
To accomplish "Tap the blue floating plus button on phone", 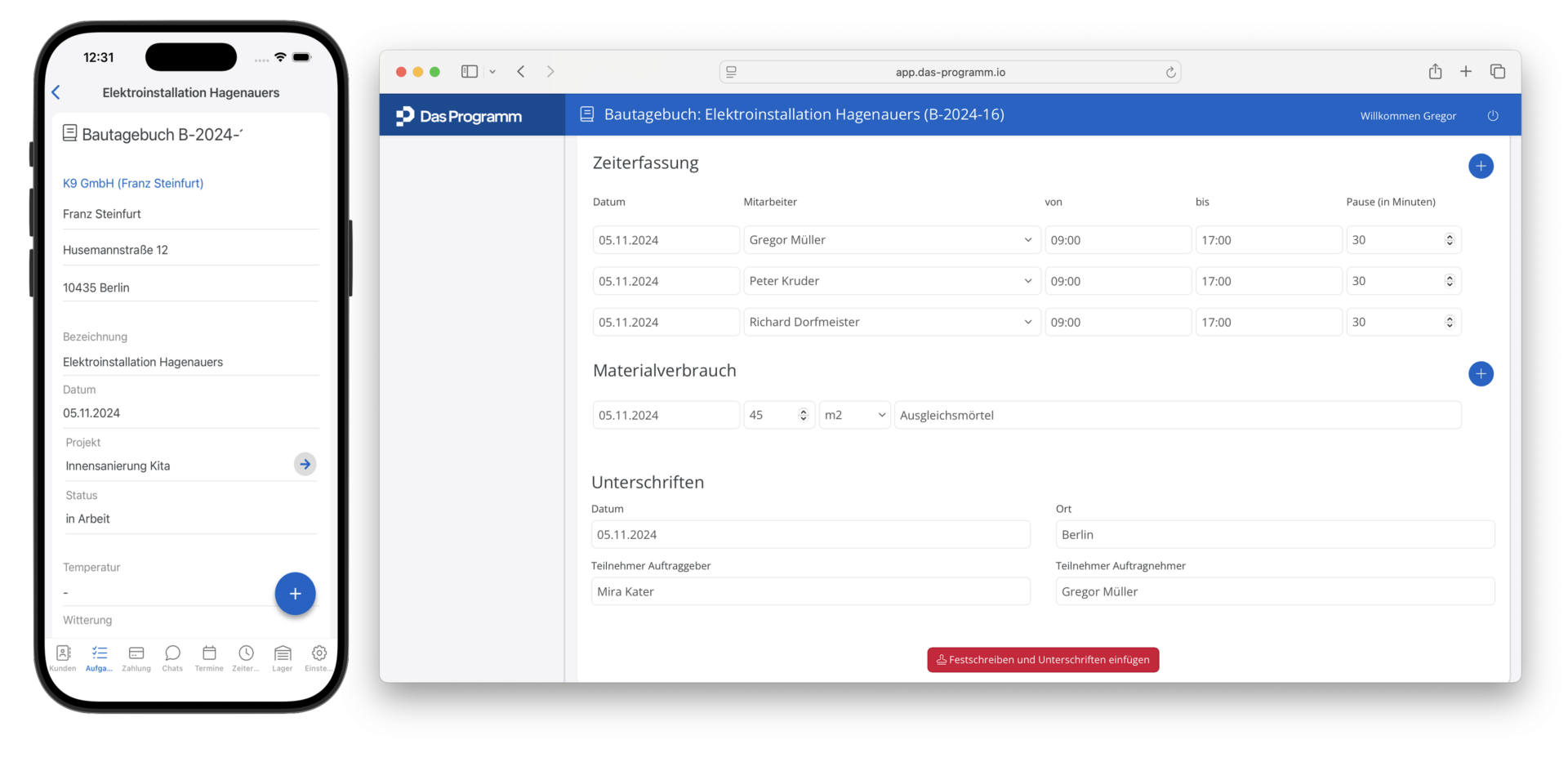I will [x=295, y=594].
